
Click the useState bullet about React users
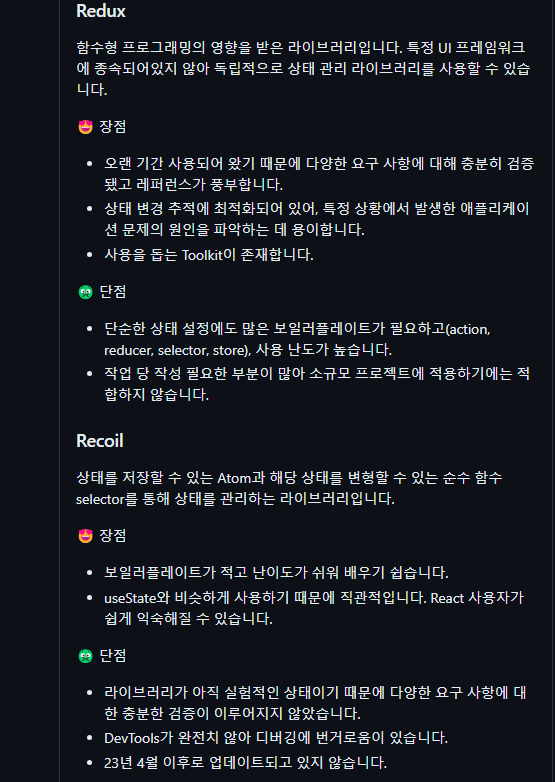tap(314, 608)
